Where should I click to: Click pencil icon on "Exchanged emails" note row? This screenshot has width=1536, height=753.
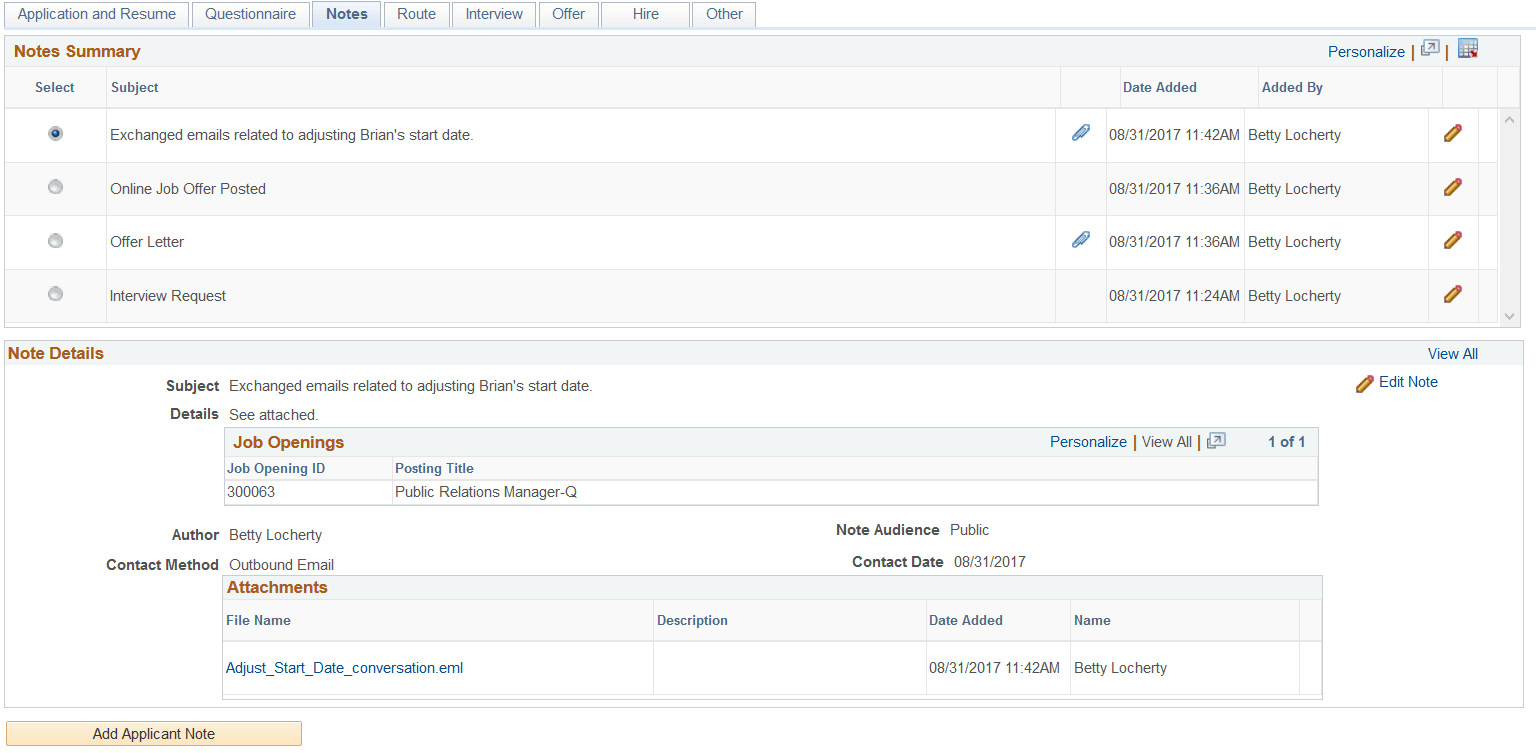point(1452,133)
